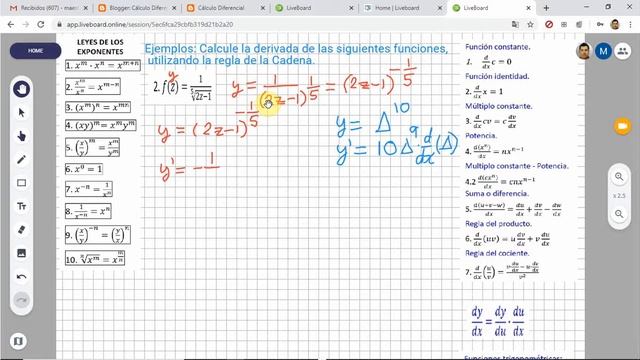Click the address bar URL
Viewport: 640px width, 360px height.
[150, 24]
